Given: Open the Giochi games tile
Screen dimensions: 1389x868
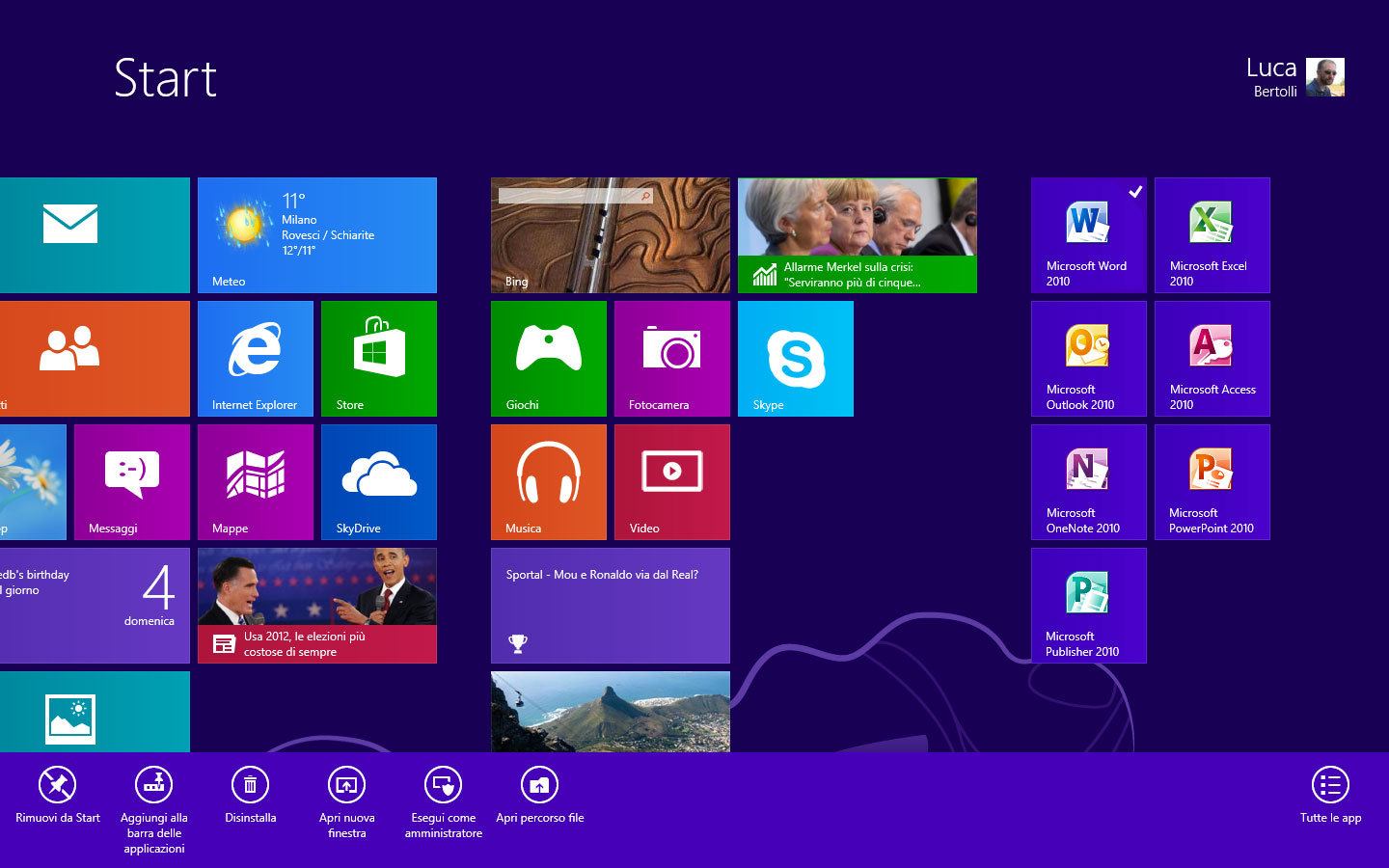Looking at the screenshot, I should (x=549, y=359).
